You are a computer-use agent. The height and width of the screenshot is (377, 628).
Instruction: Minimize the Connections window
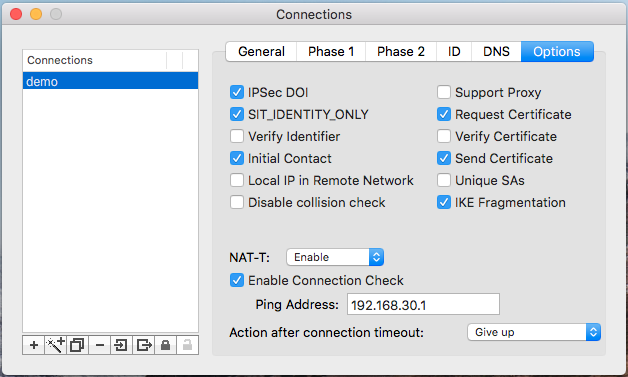[36, 14]
